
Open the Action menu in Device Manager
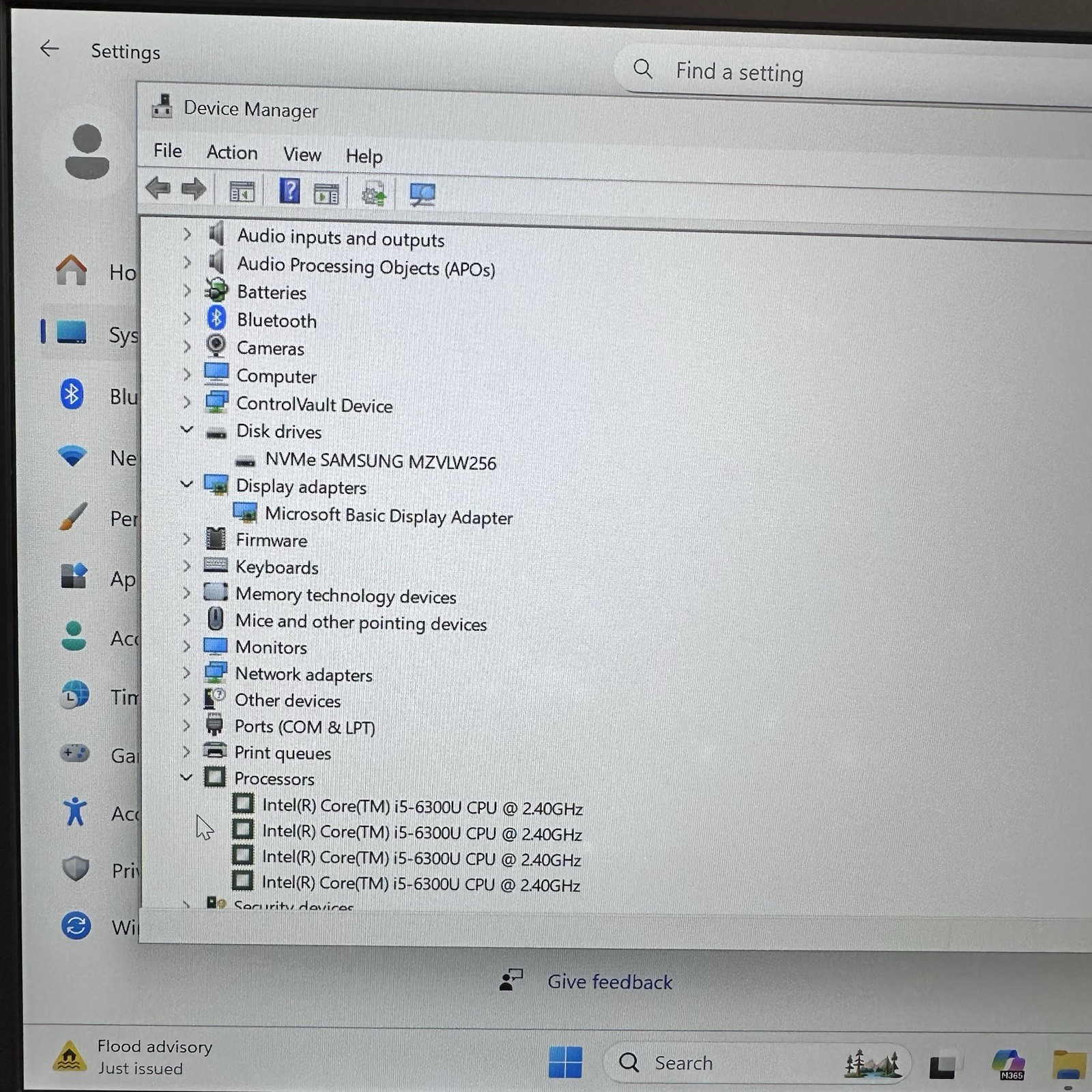coord(232,152)
